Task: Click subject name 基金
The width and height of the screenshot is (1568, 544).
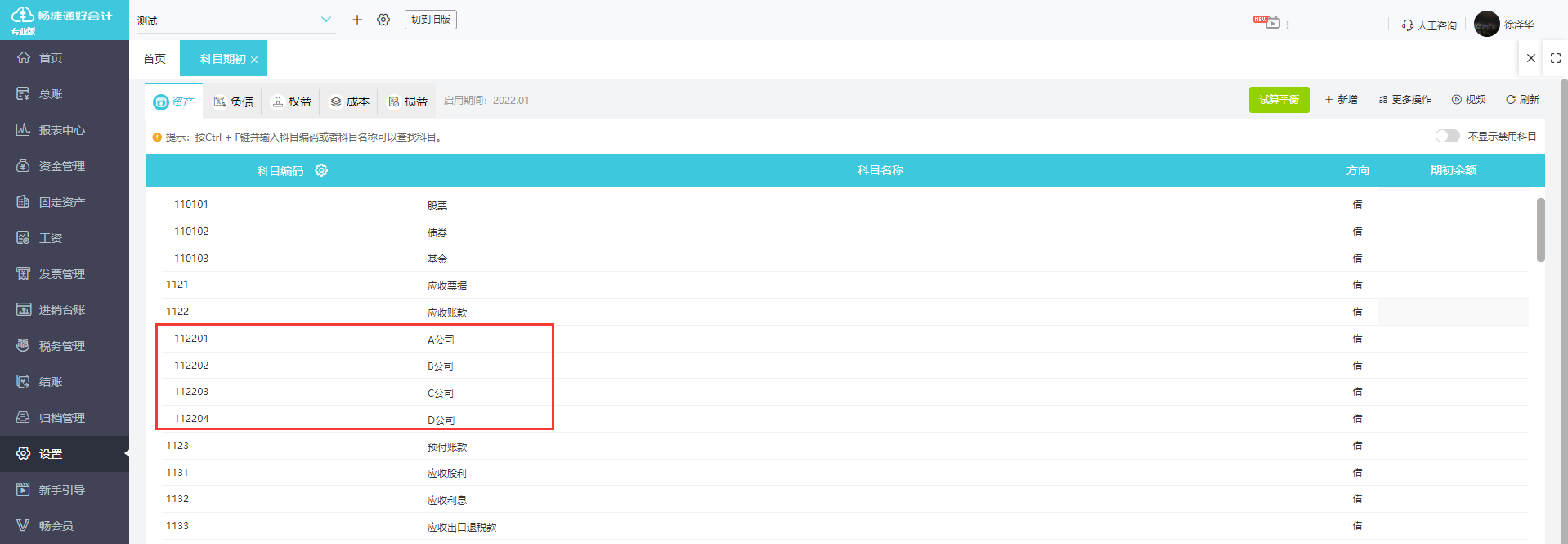Action: coord(437,259)
